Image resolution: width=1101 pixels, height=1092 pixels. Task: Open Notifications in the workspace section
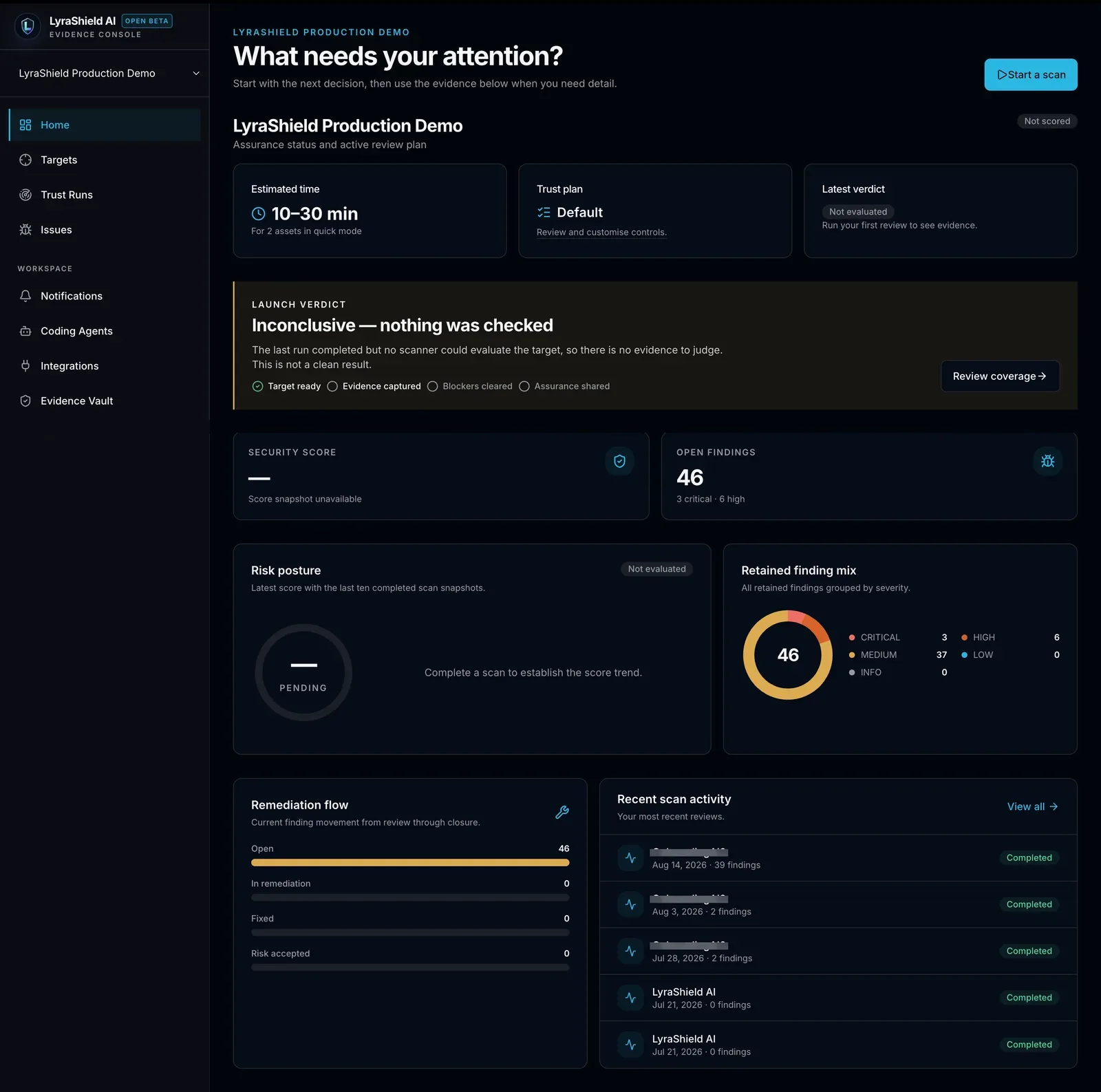point(105,296)
